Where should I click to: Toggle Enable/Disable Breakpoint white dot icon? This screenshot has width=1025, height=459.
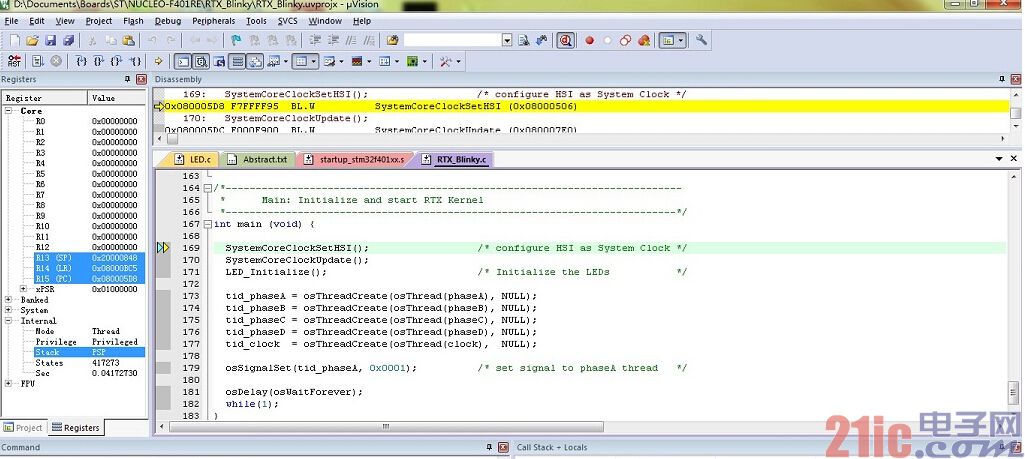pyautogui.click(x=607, y=41)
